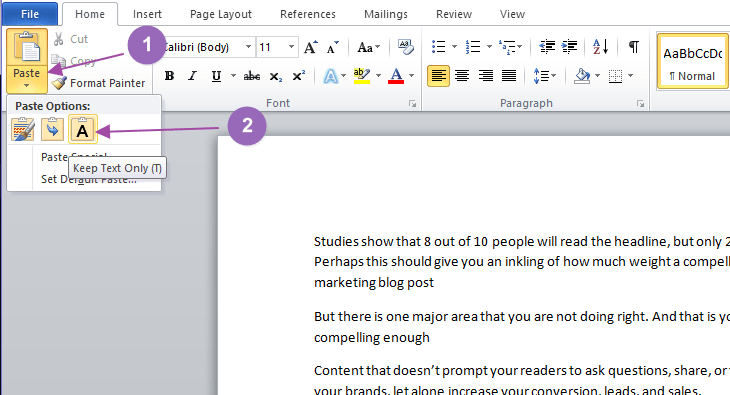Switch to the Insert tab
The width and height of the screenshot is (730, 395).
click(x=147, y=14)
